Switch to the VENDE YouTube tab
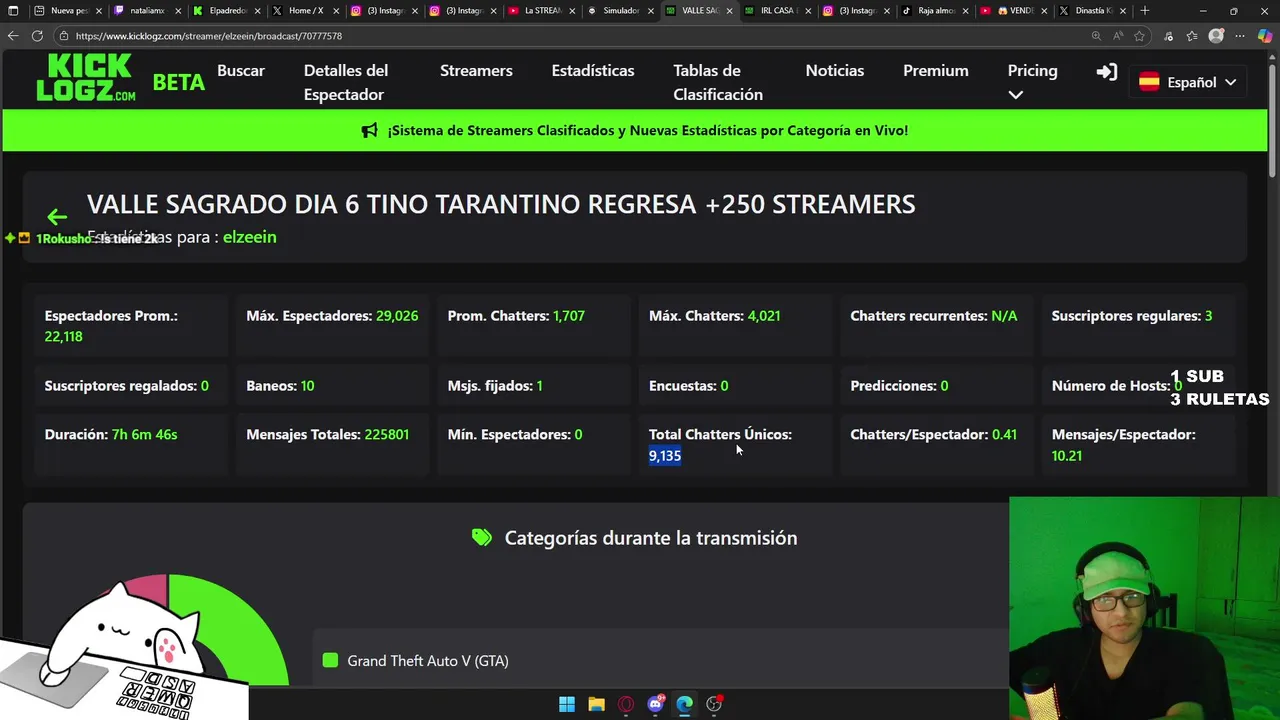Viewport: 1280px width, 720px height. point(1013,10)
